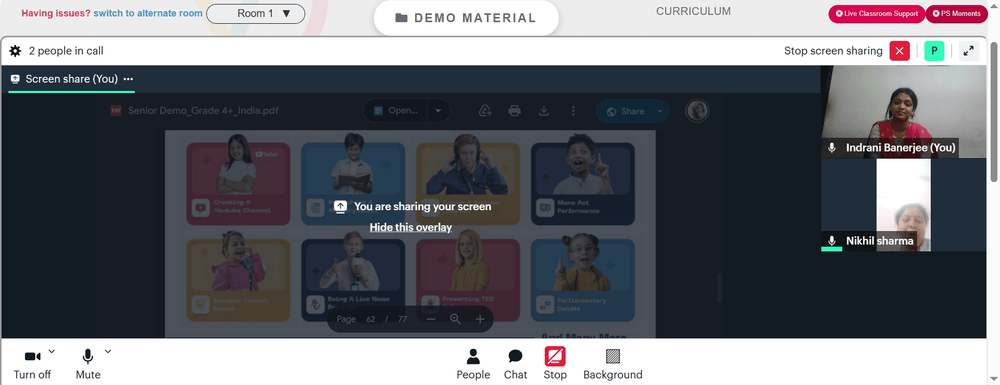Open screen share more options dots
This screenshot has width=1000, height=385.
(x=128, y=79)
